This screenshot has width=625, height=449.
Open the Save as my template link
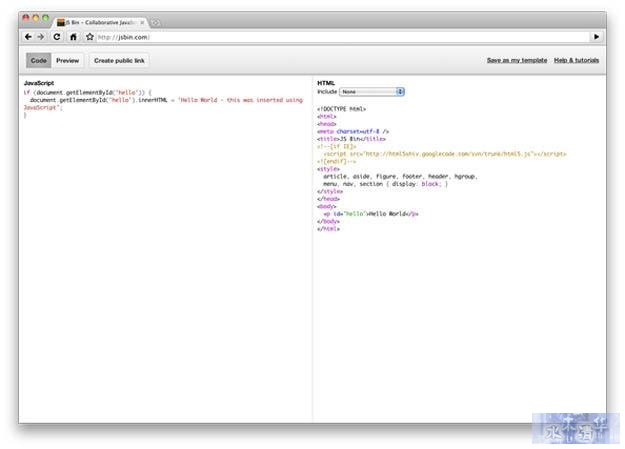click(517, 60)
